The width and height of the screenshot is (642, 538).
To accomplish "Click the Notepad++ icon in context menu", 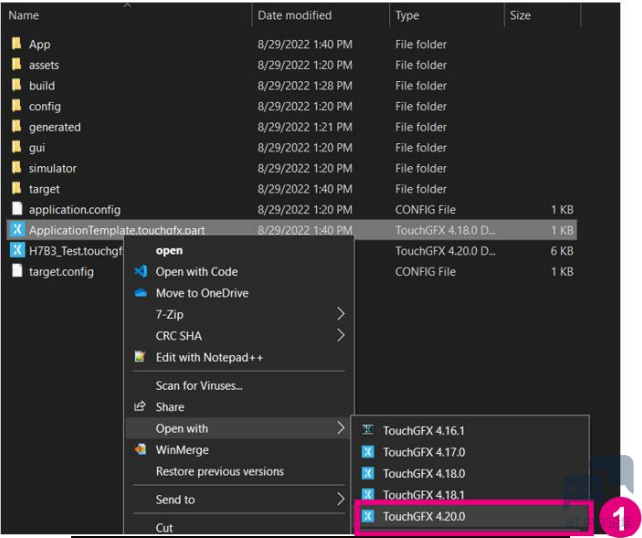I will (140, 357).
